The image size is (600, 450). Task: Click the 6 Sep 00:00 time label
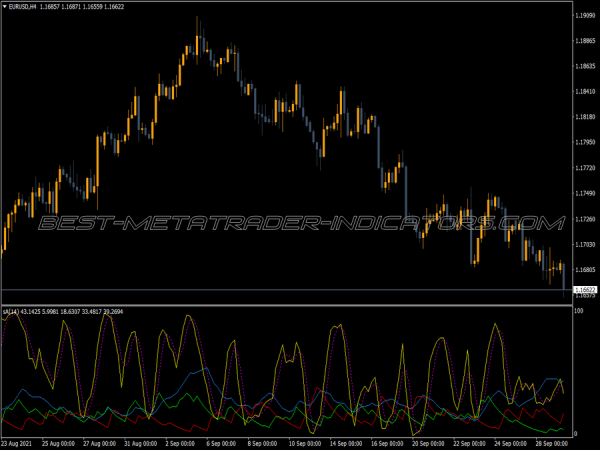point(221,444)
